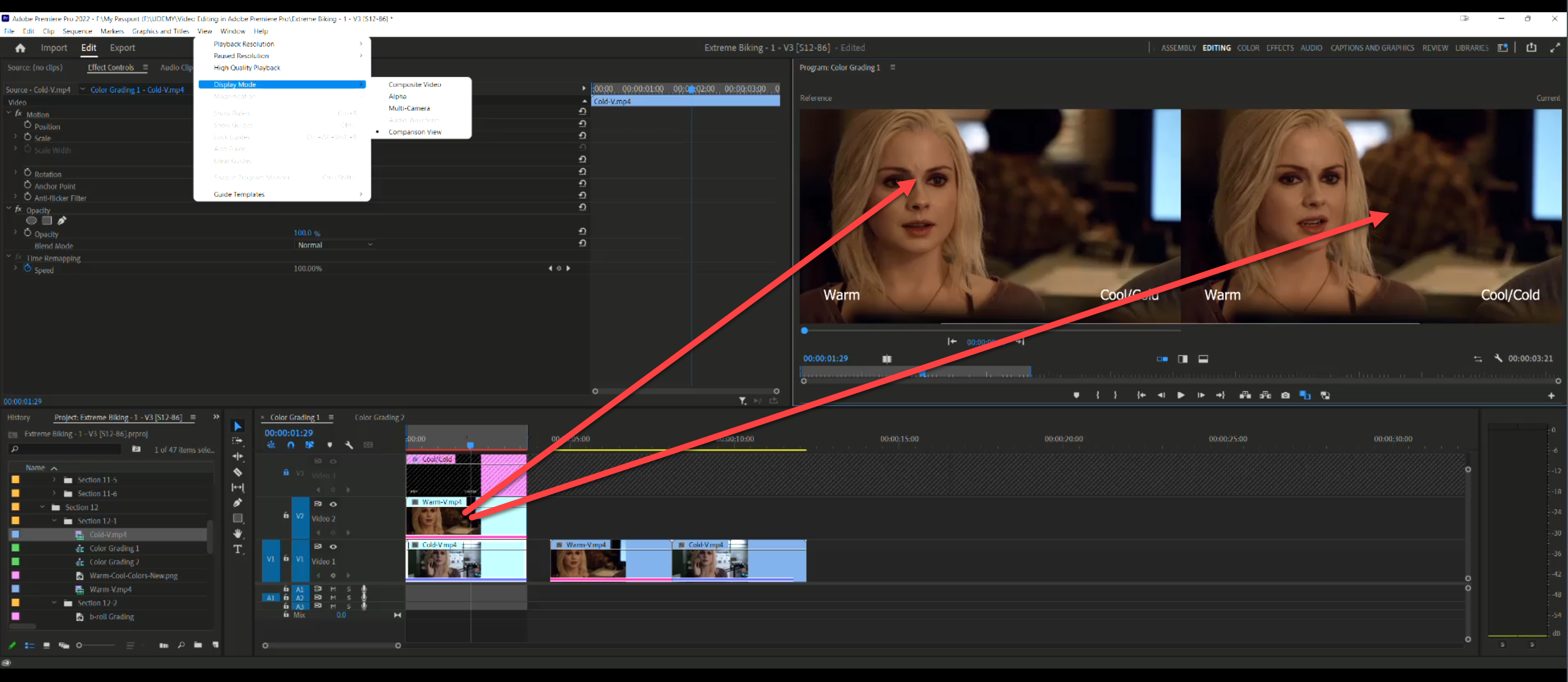Select the Razor tool
Image resolution: width=1568 pixels, height=682 pixels.
pos(237,472)
